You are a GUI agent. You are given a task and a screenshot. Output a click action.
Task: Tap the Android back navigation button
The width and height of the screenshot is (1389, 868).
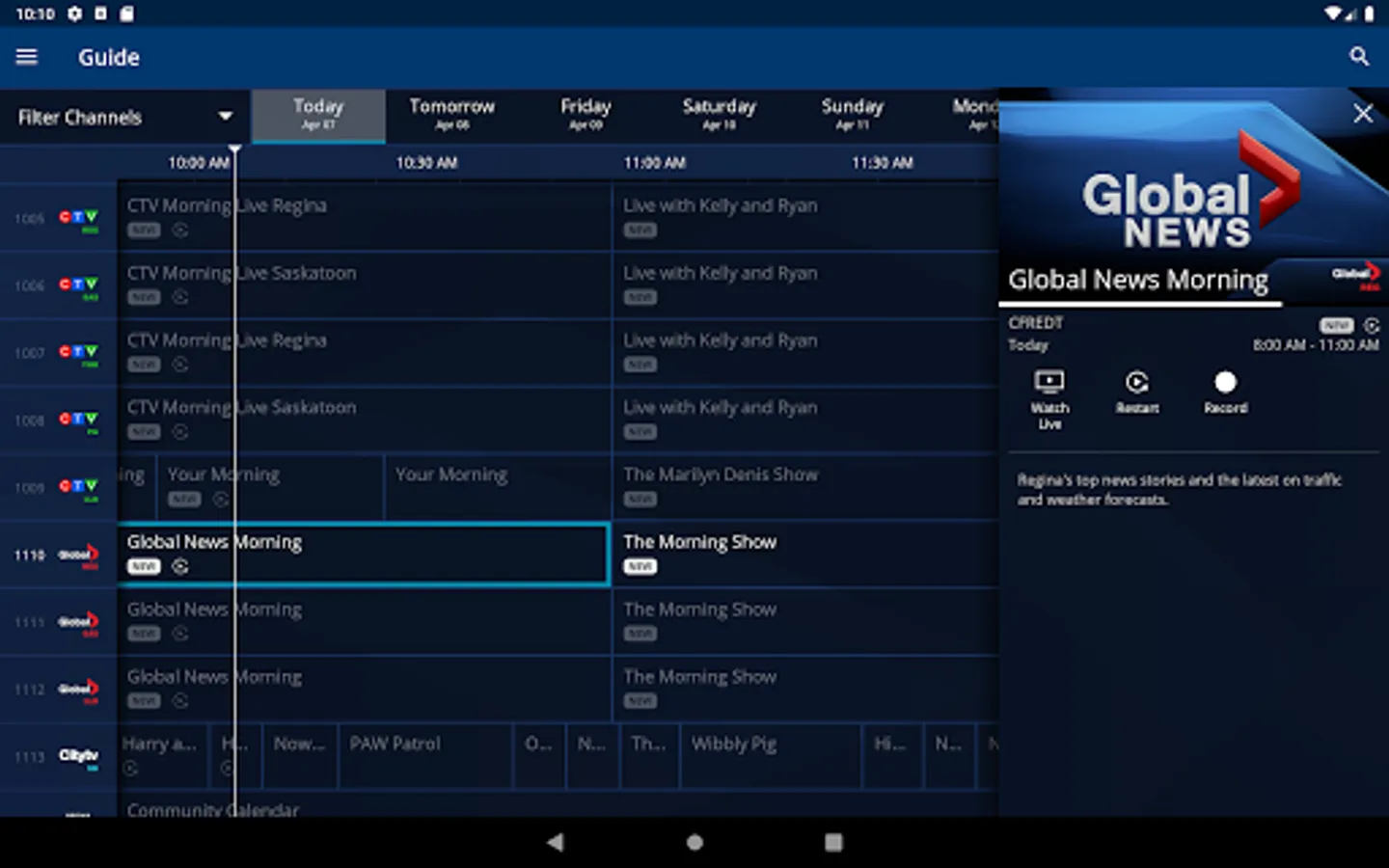(x=555, y=842)
